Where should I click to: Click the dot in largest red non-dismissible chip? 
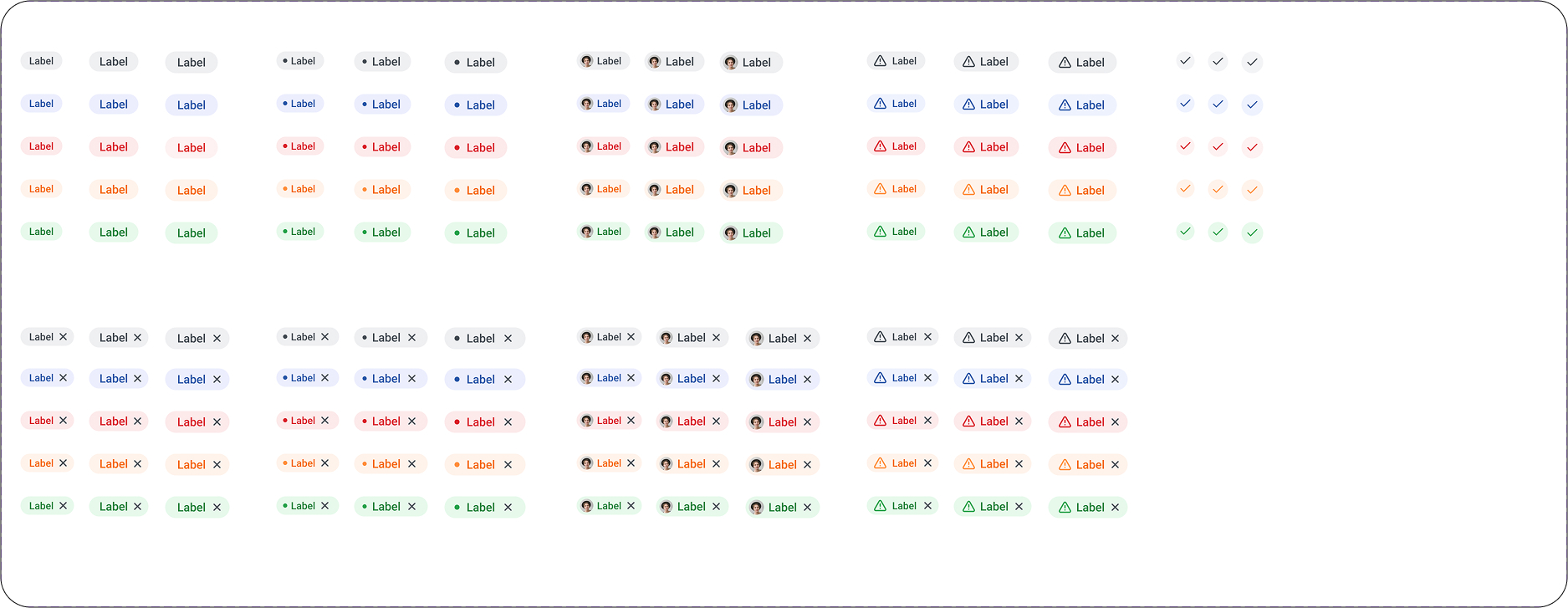coord(457,148)
